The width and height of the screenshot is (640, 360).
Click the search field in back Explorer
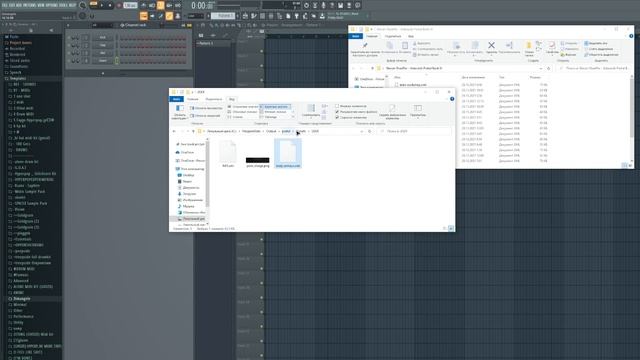pos(595,68)
